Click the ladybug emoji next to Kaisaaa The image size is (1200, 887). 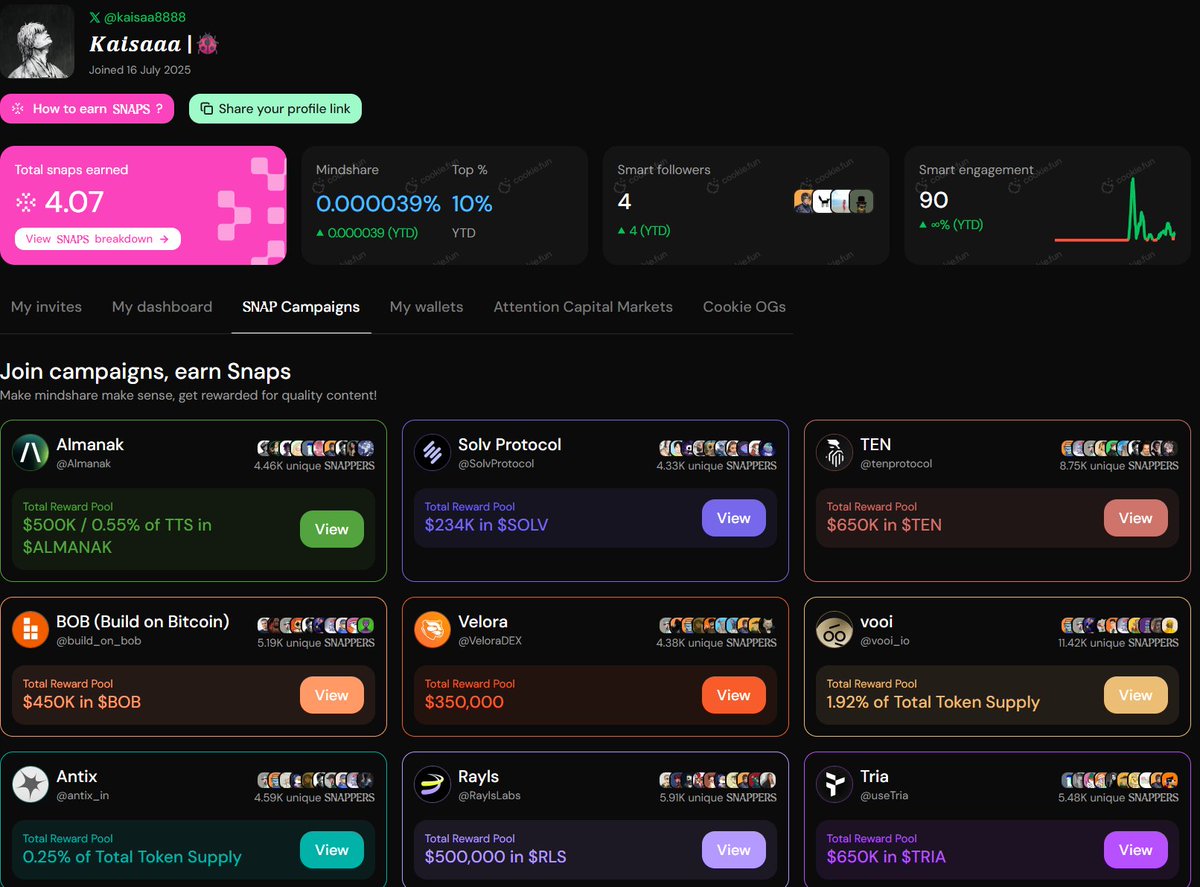pos(207,44)
